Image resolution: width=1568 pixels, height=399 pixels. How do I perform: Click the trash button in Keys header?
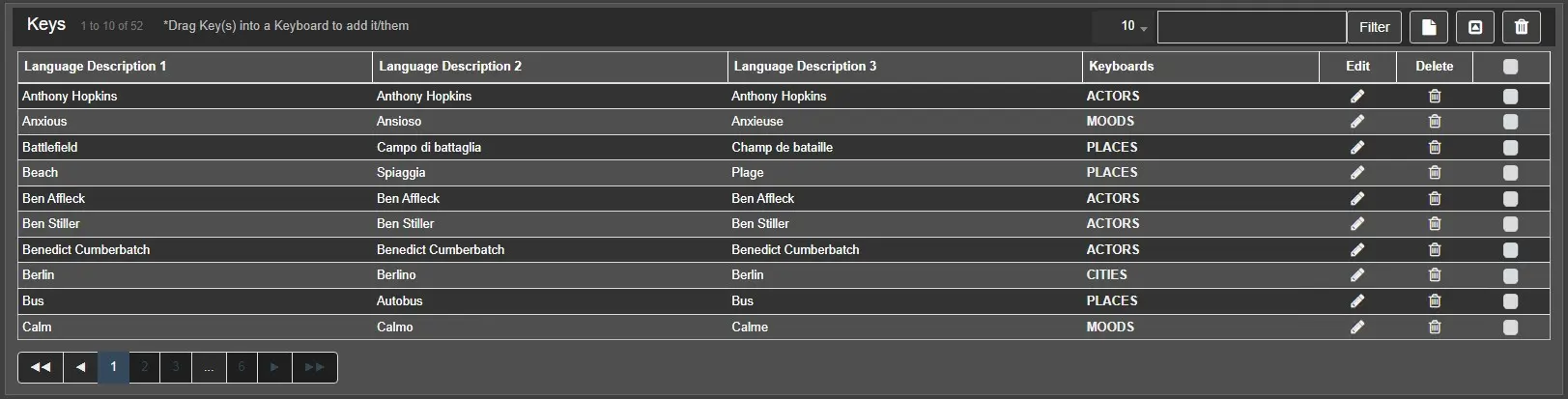[x=1522, y=27]
